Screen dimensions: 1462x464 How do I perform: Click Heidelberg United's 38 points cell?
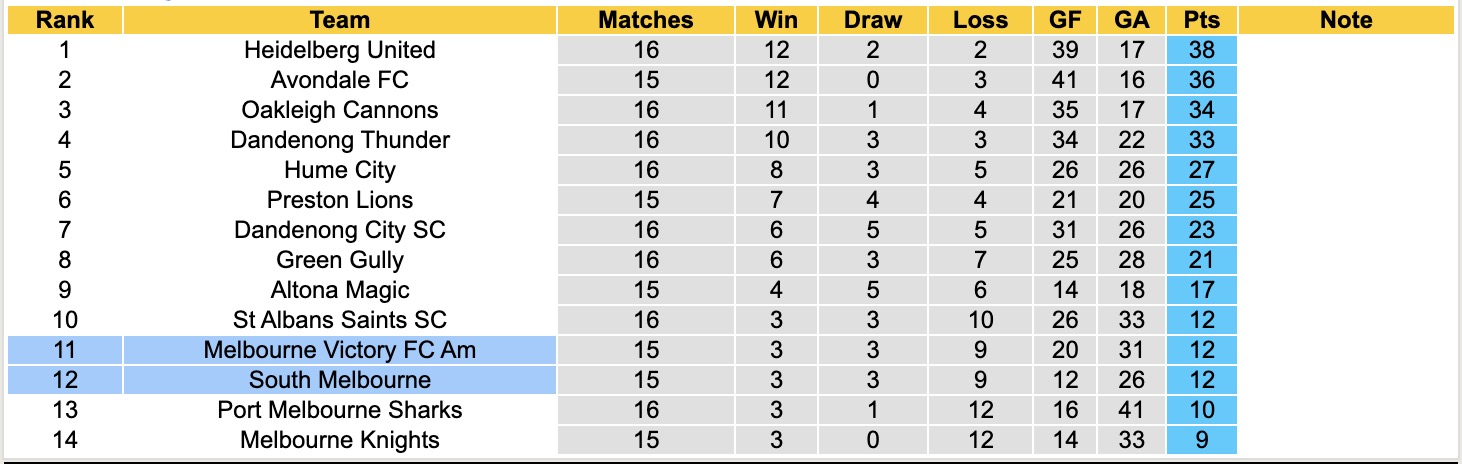pyautogui.click(x=1201, y=50)
